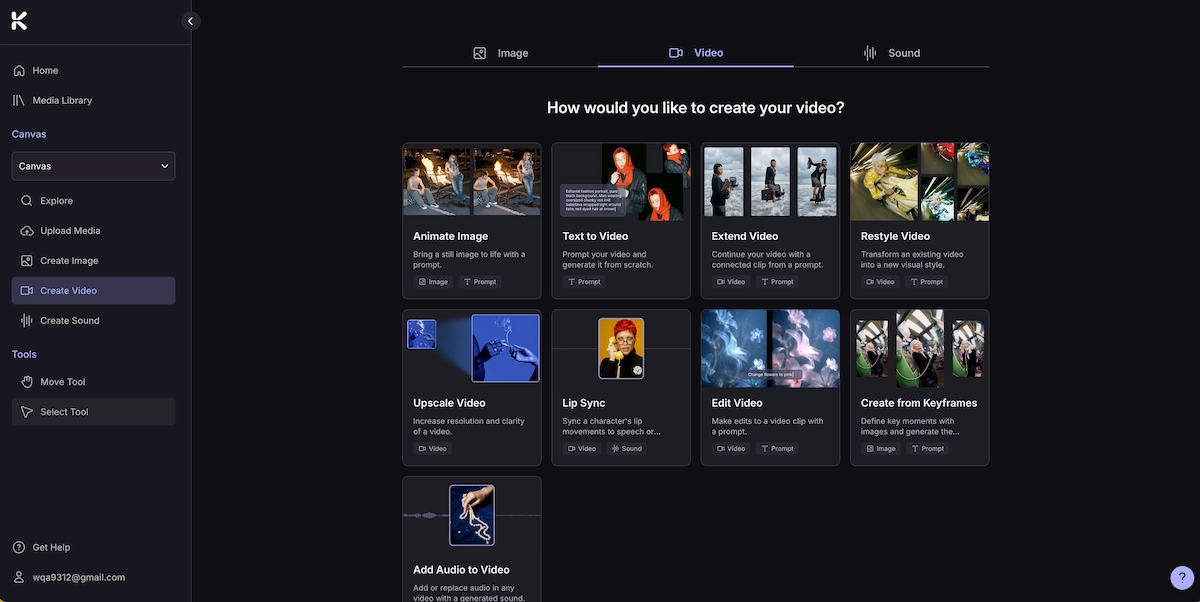
Task: Select the Move Tool hand icon
Action: tap(27, 382)
